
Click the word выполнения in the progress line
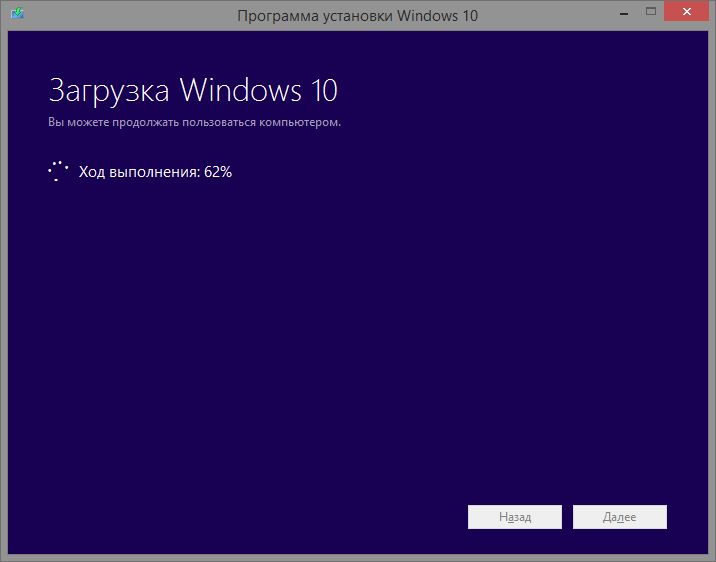(x=154, y=172)
